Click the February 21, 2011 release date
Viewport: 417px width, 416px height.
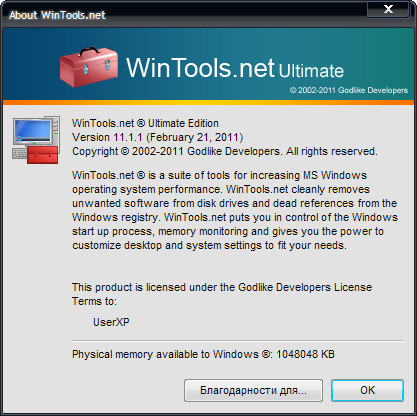click(x=195, y=137)
